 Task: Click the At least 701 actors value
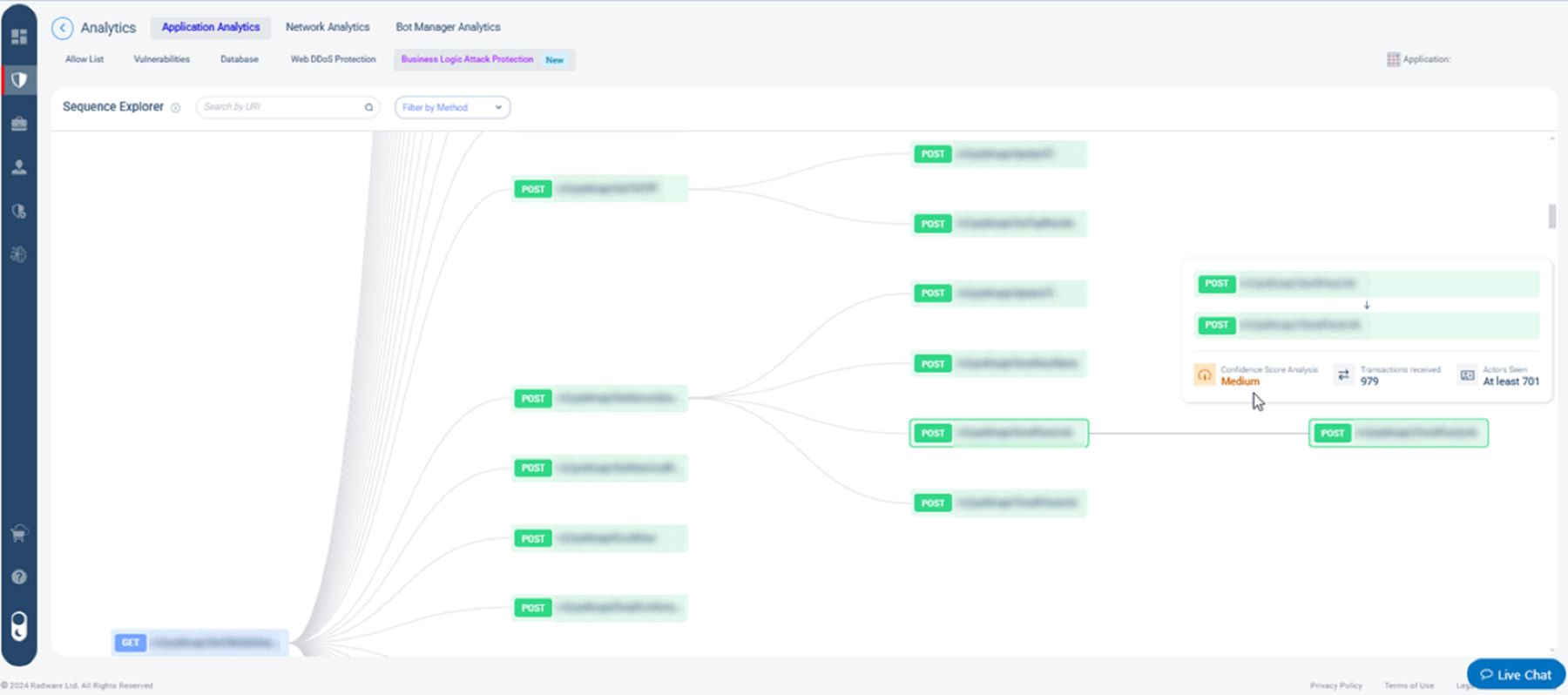1511,381
